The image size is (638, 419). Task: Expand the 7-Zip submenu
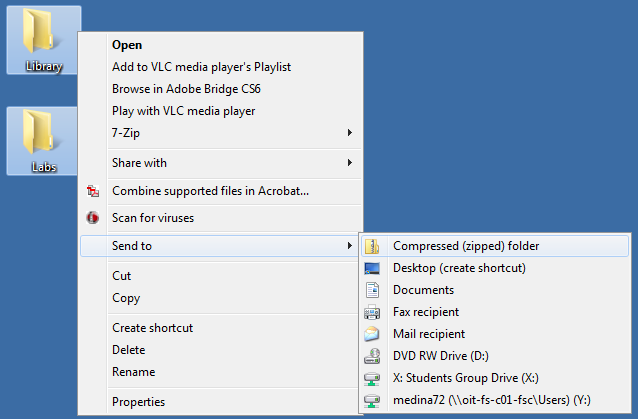[x=349, y=133]
